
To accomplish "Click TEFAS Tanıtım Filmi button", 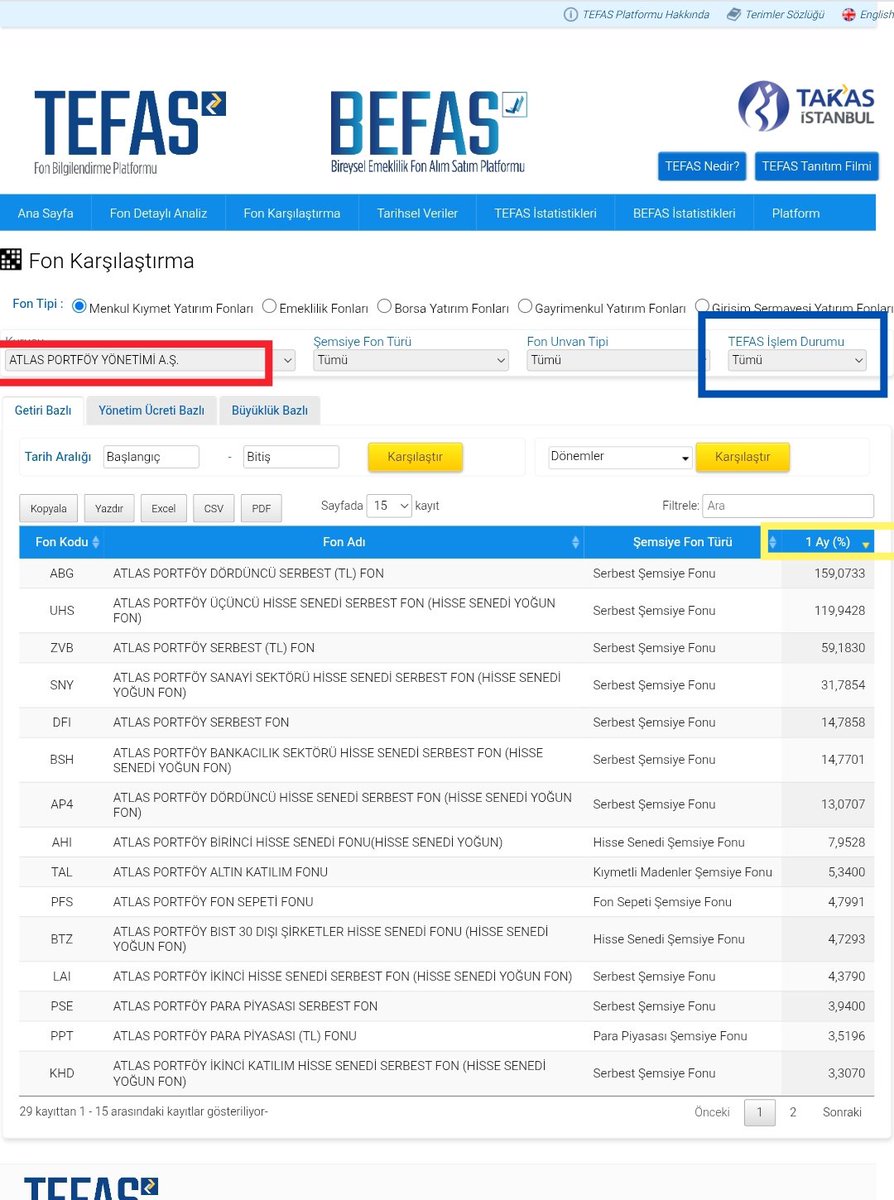I will tap(817, 166).
